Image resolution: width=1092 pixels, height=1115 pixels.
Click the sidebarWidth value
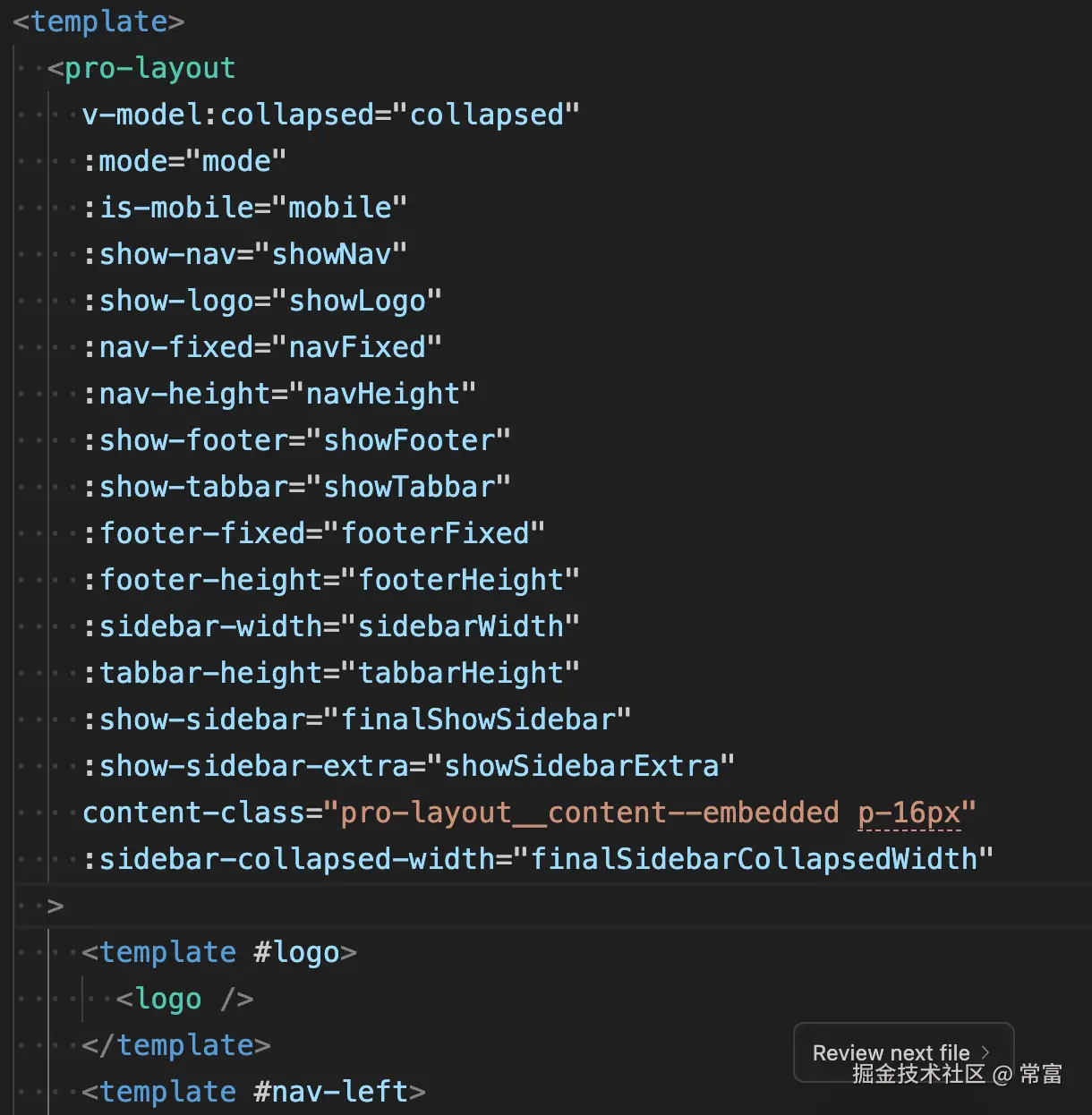460,626
